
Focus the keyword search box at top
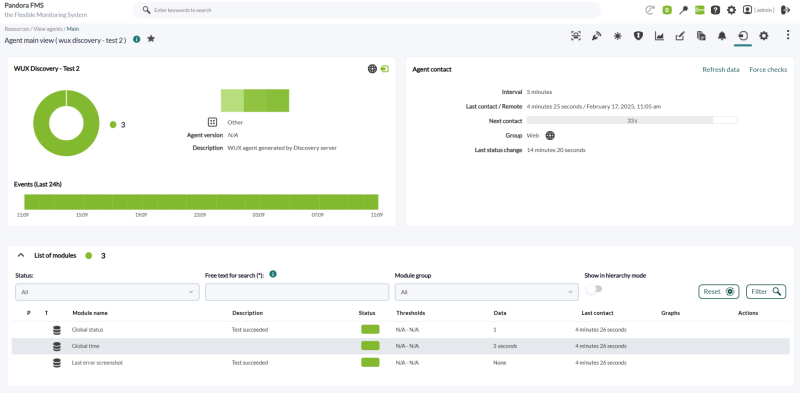[367, 10]
